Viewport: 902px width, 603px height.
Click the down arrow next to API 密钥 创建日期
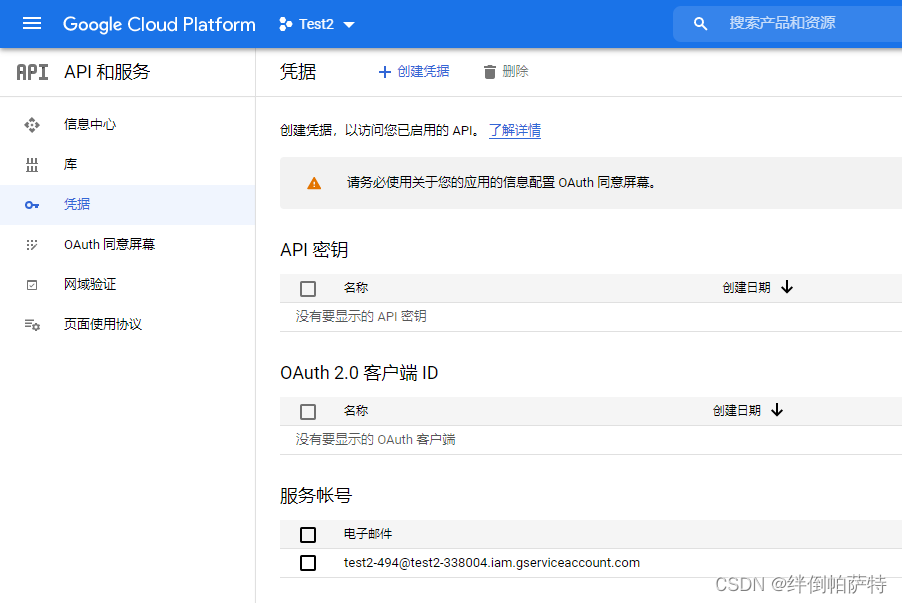pyautogui.click(x=787, y=287)
